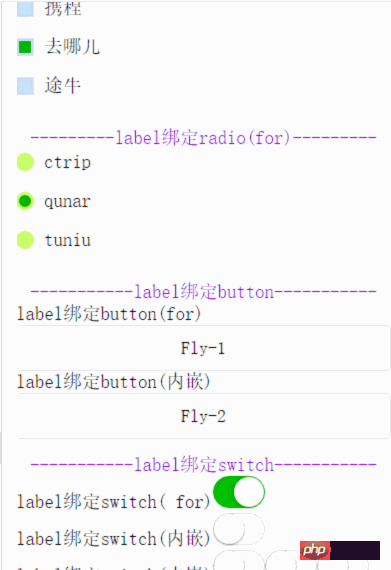This screenshot has width=391, height=570.
Task: Click the selected qunar radio button
Action: 25,201
